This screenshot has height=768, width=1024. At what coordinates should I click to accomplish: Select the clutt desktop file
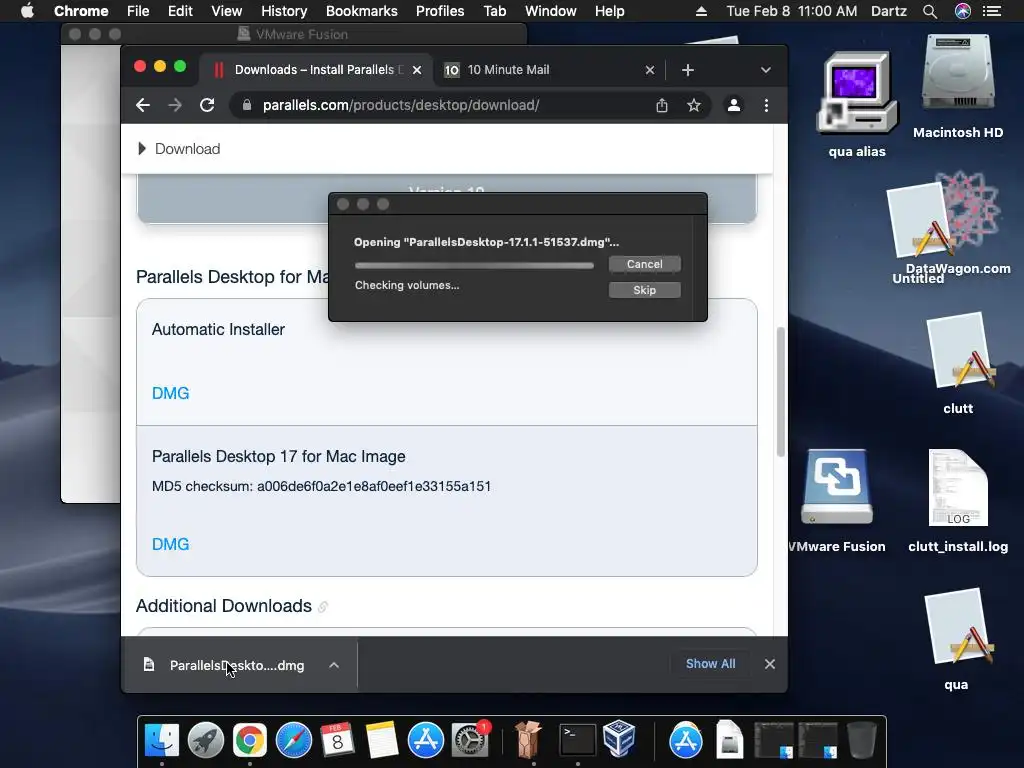[x=958, y=363]
